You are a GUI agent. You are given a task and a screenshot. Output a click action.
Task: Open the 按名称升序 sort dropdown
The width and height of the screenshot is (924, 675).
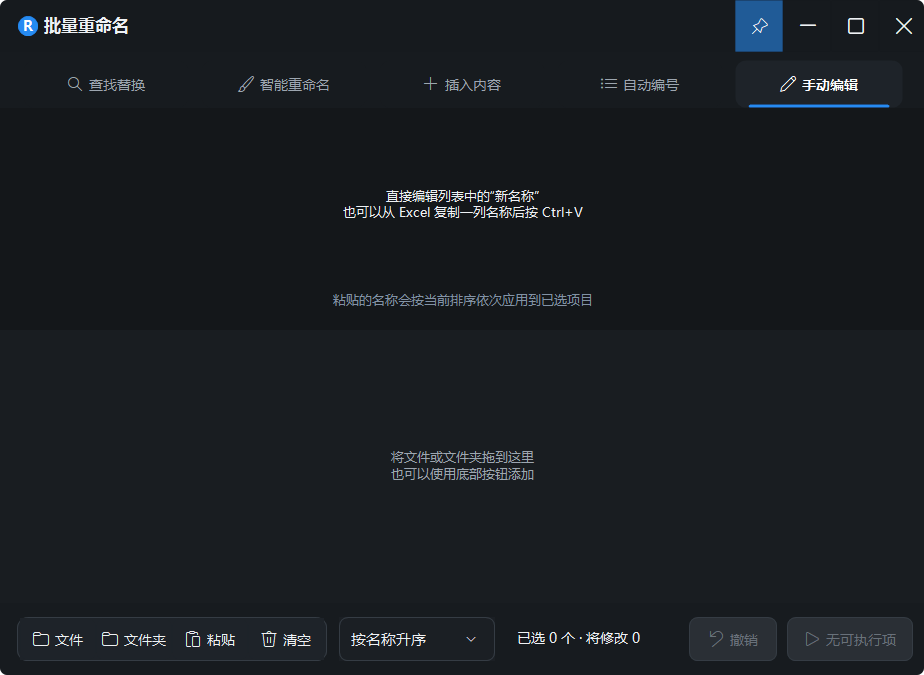417,640
